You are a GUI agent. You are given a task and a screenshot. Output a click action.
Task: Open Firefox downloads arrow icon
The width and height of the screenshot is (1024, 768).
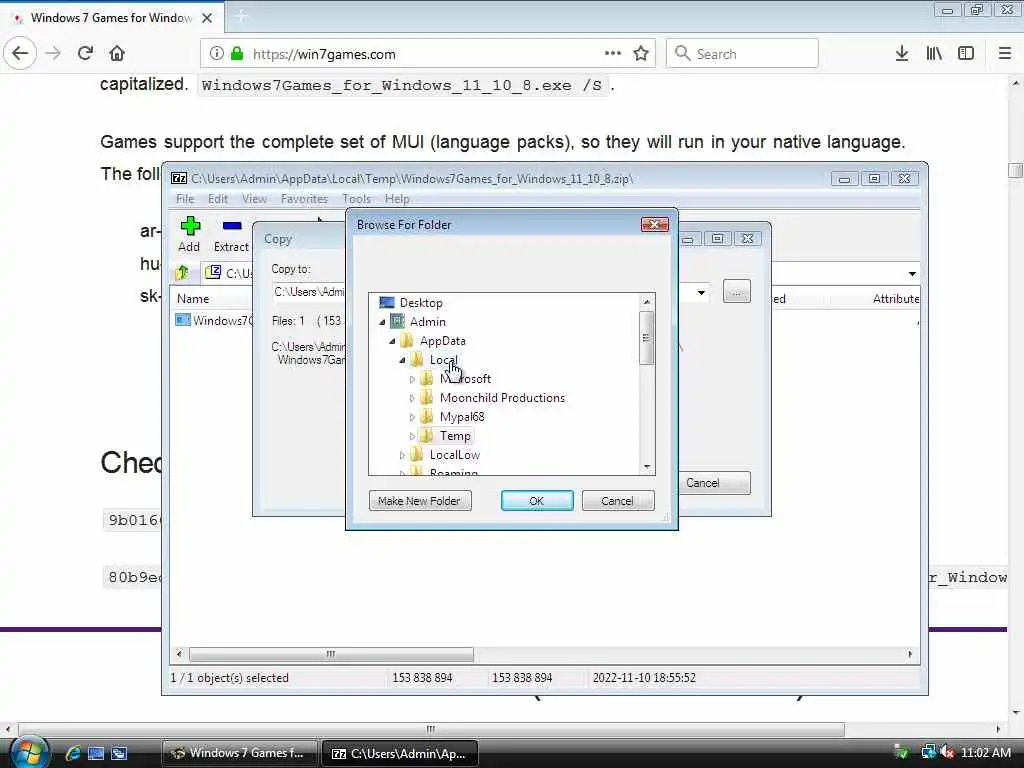[902, 54]
